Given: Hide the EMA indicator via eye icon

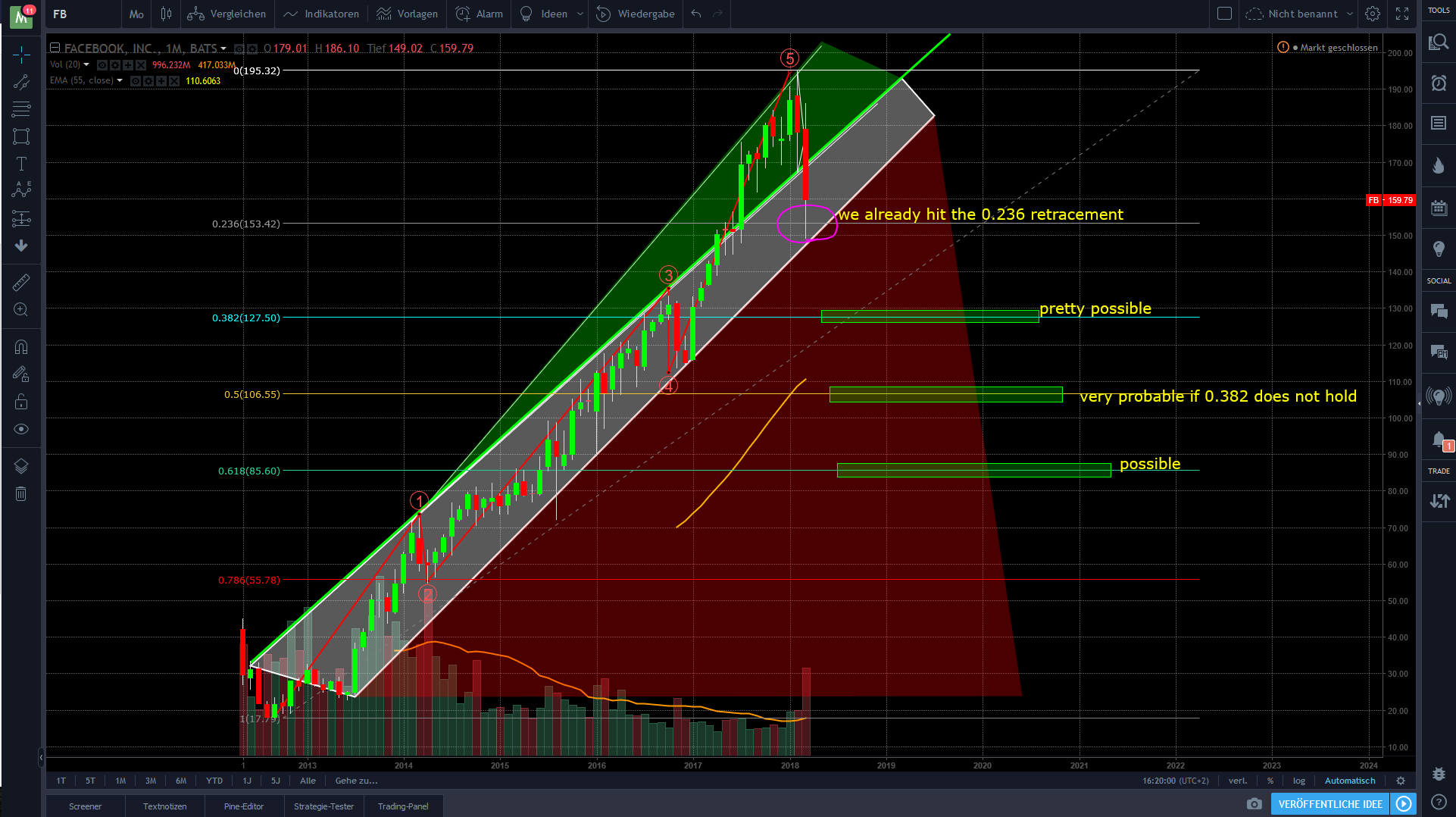Looking at the screenshot, I should click(136, 81).
